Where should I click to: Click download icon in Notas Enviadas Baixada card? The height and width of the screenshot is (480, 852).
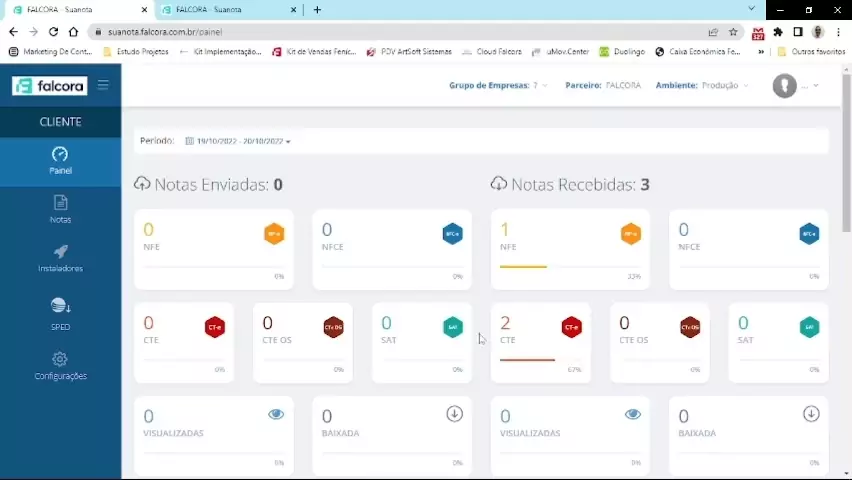pos(454,414)
